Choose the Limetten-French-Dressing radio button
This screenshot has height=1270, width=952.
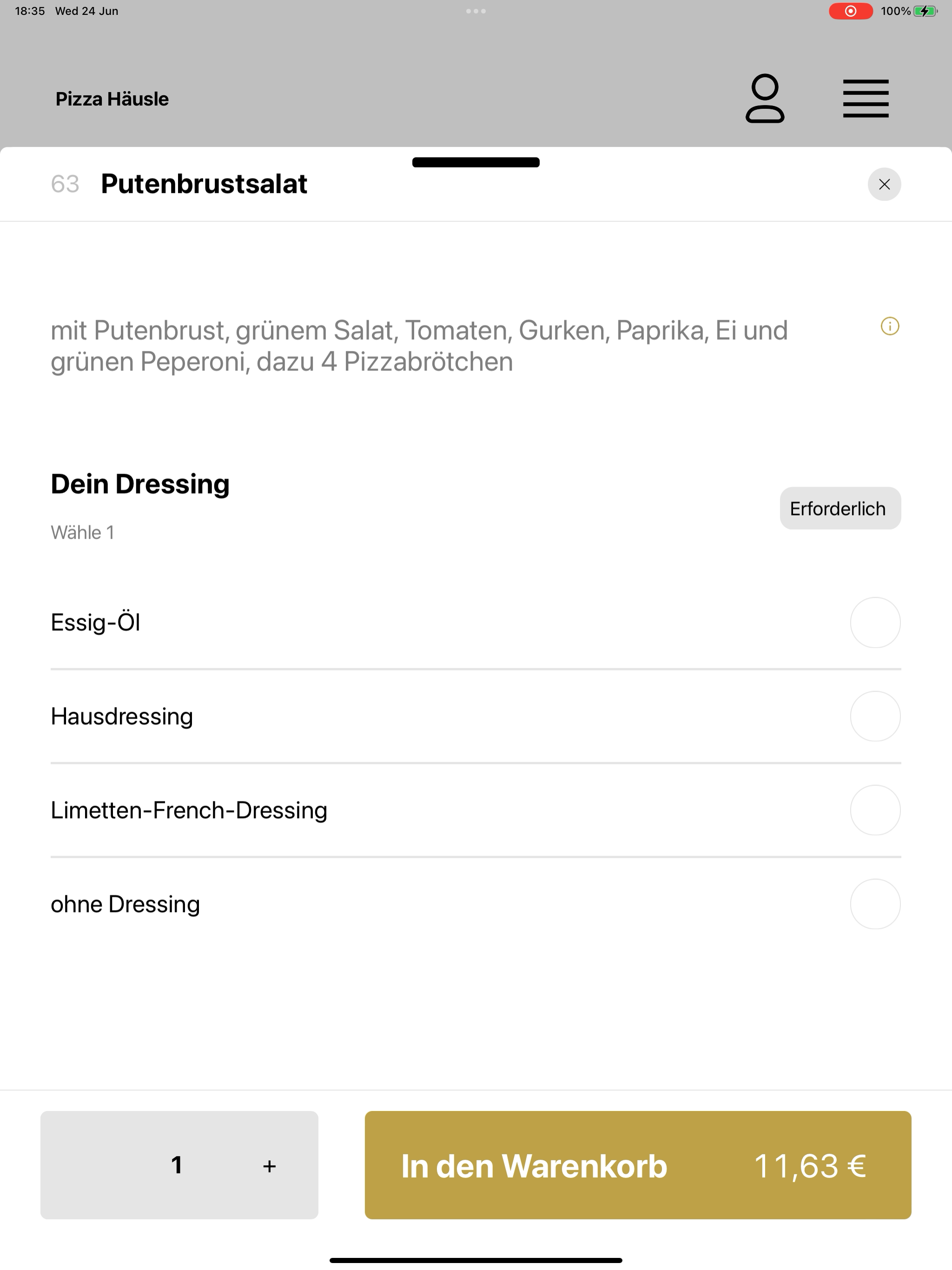[x=875, y=810]
